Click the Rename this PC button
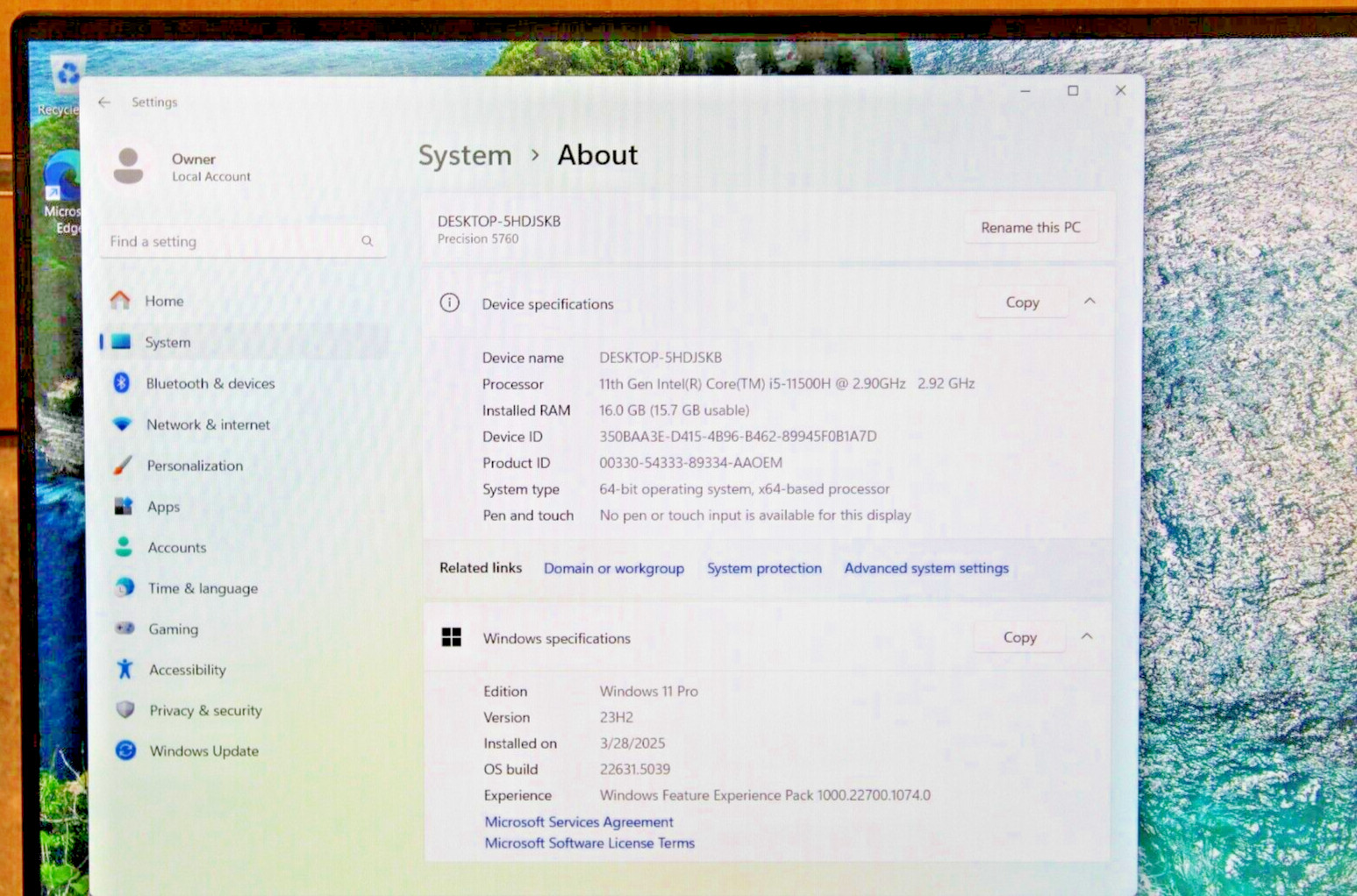1357x896 pixels. [x=1031, y=227]
